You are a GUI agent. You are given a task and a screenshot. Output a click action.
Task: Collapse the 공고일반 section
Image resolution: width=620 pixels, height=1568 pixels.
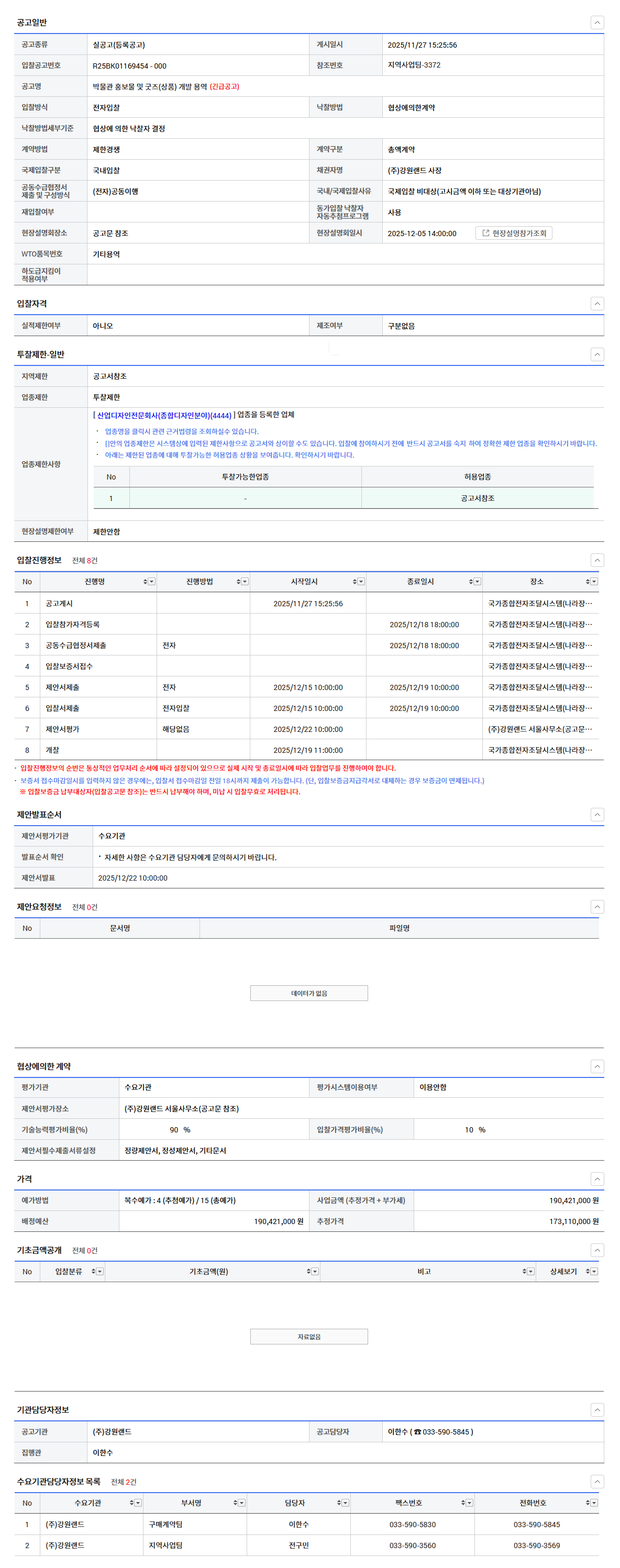coord(597,23)
